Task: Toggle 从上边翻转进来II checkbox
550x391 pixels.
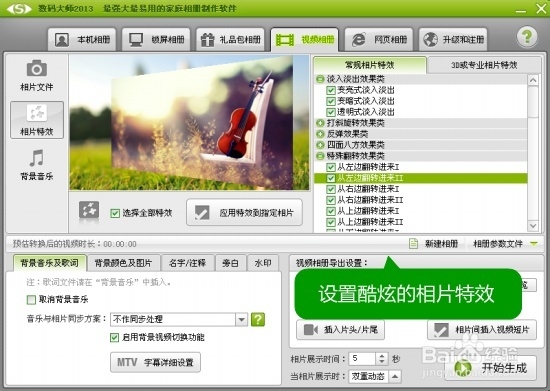Action: coord(330,222)
